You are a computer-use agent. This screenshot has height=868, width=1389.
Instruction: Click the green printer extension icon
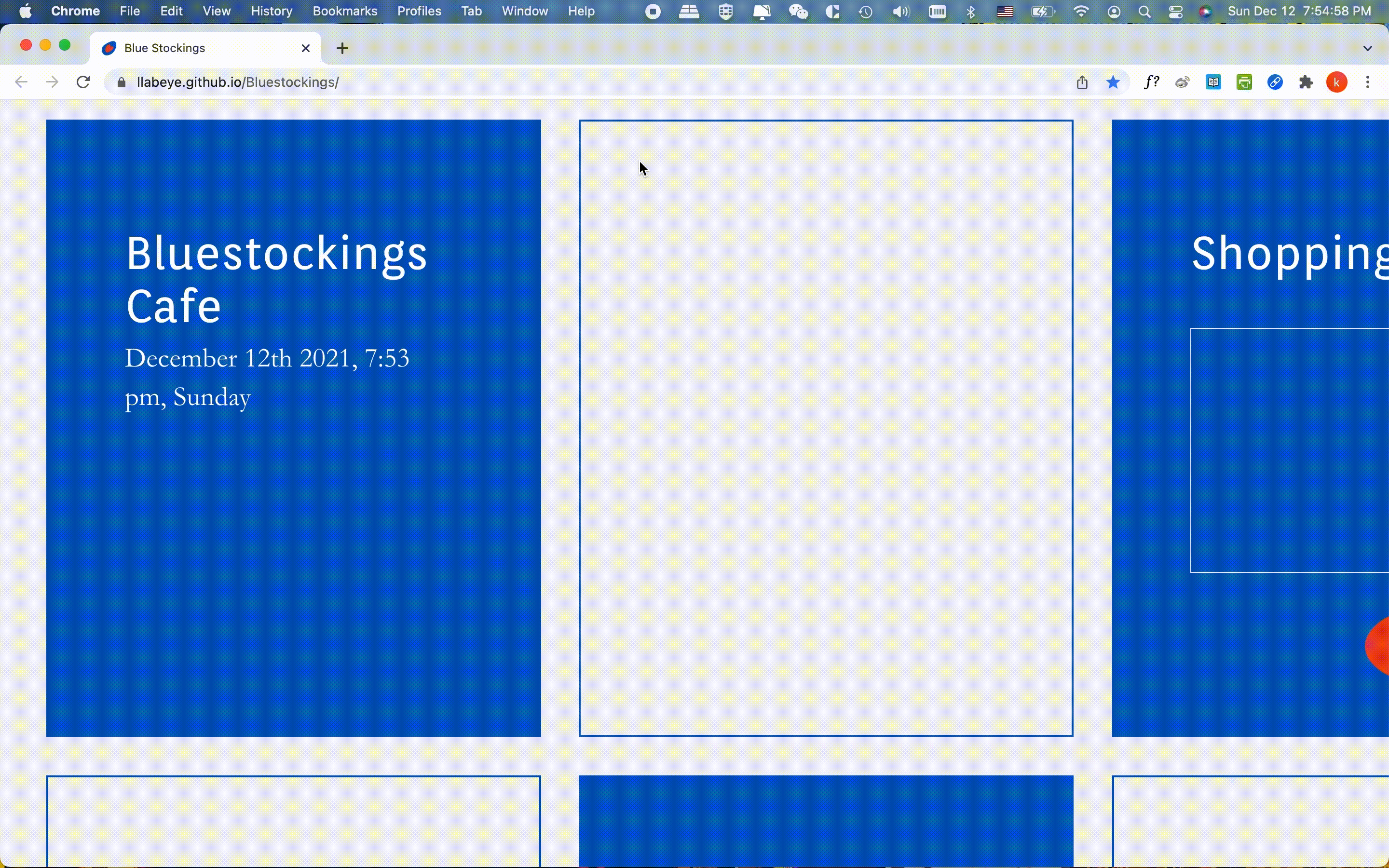pos(1244,82)
